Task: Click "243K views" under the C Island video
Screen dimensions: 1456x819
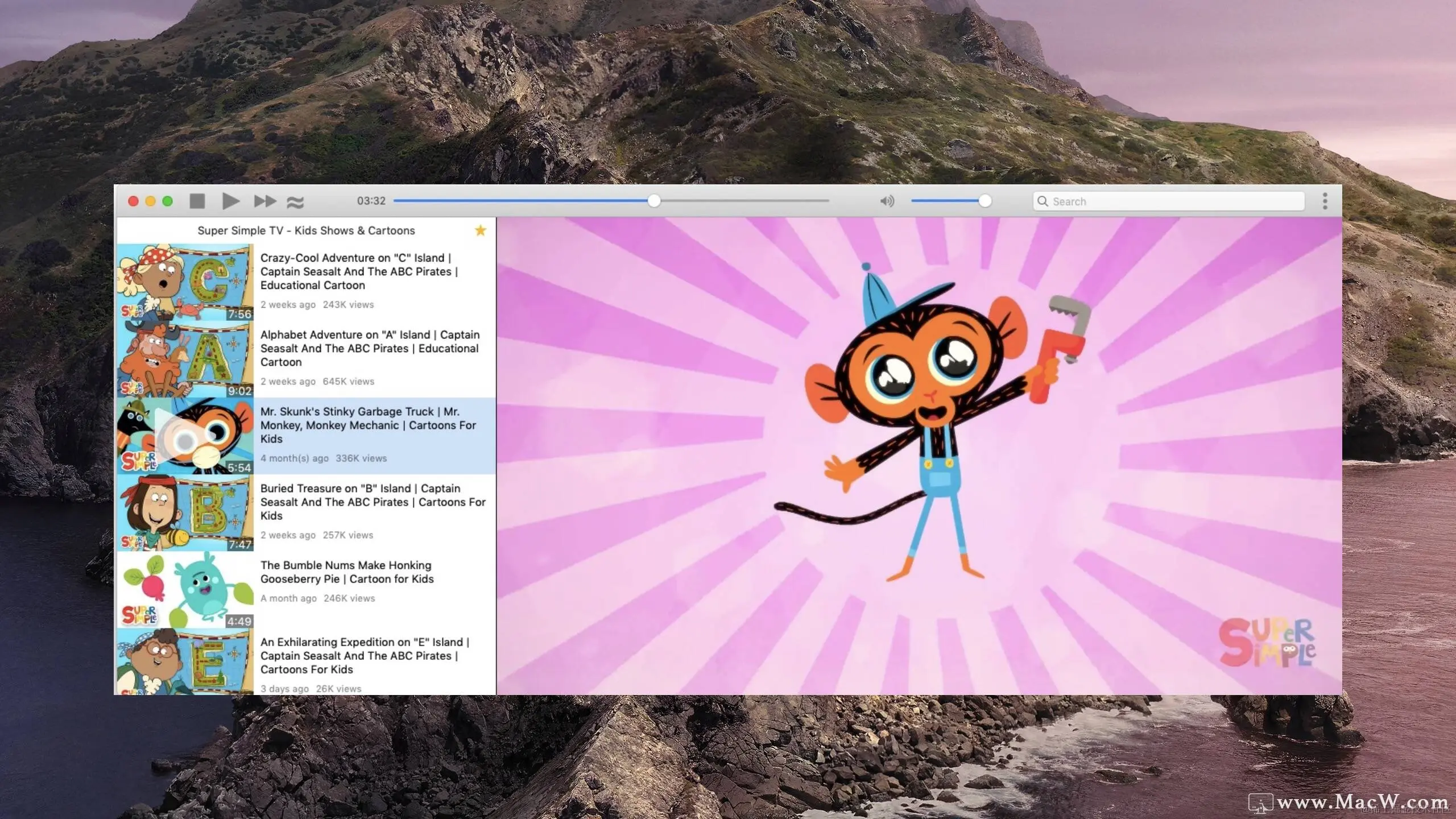Action: [x=348, y=304]
